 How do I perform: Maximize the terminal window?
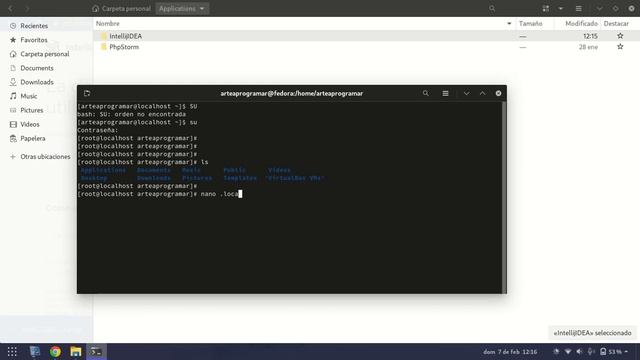[x=482, y=93]
